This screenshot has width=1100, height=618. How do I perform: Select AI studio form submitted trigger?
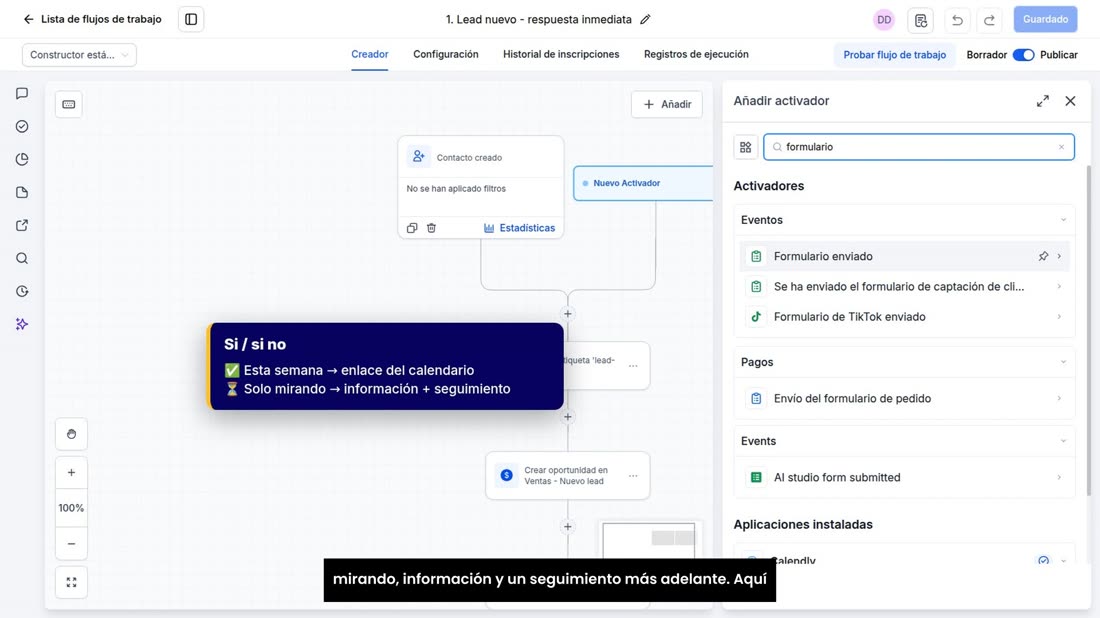coord(904,478)
